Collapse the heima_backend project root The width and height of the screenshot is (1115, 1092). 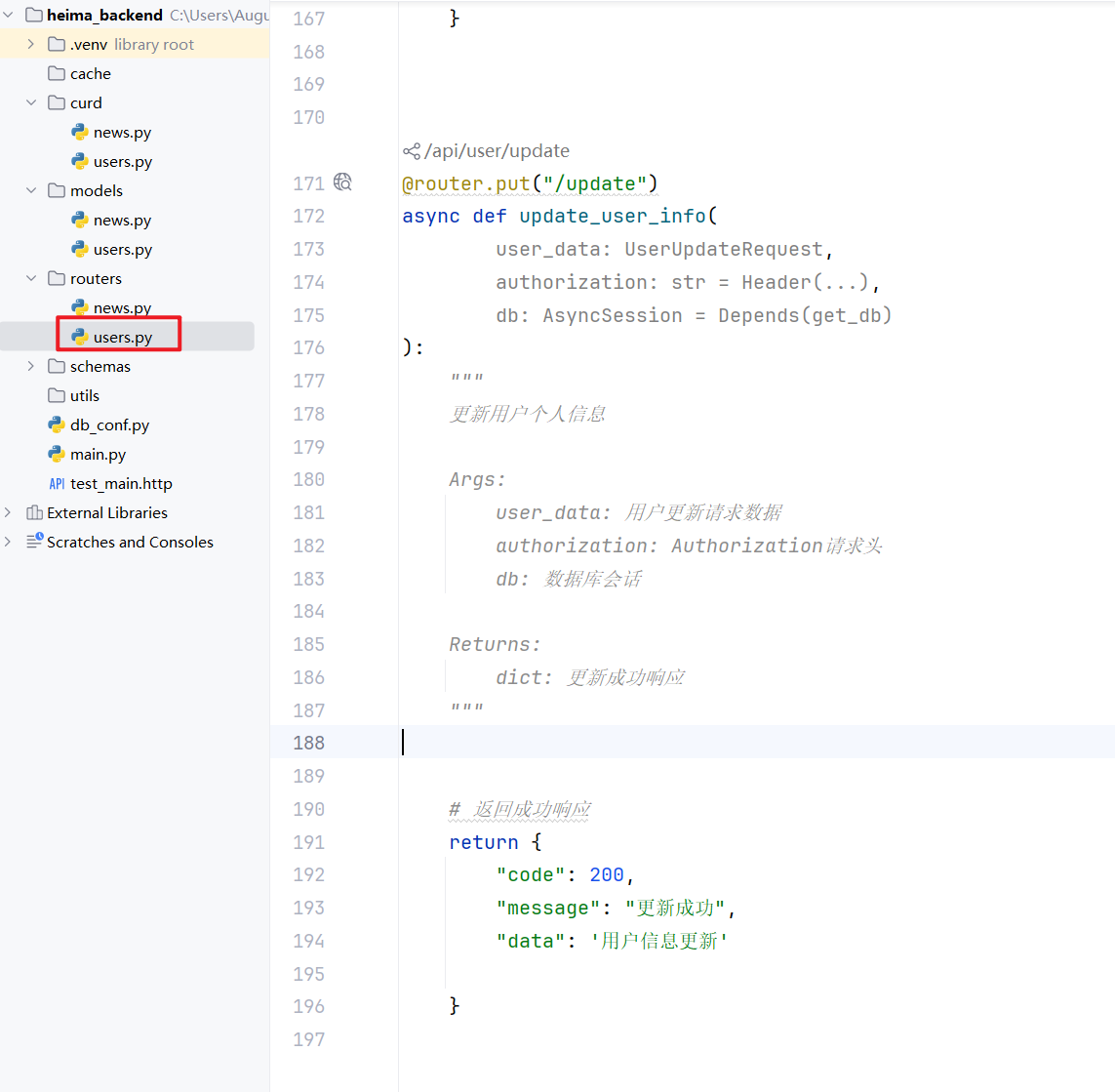pyautogui.click(x=9, y=15)
